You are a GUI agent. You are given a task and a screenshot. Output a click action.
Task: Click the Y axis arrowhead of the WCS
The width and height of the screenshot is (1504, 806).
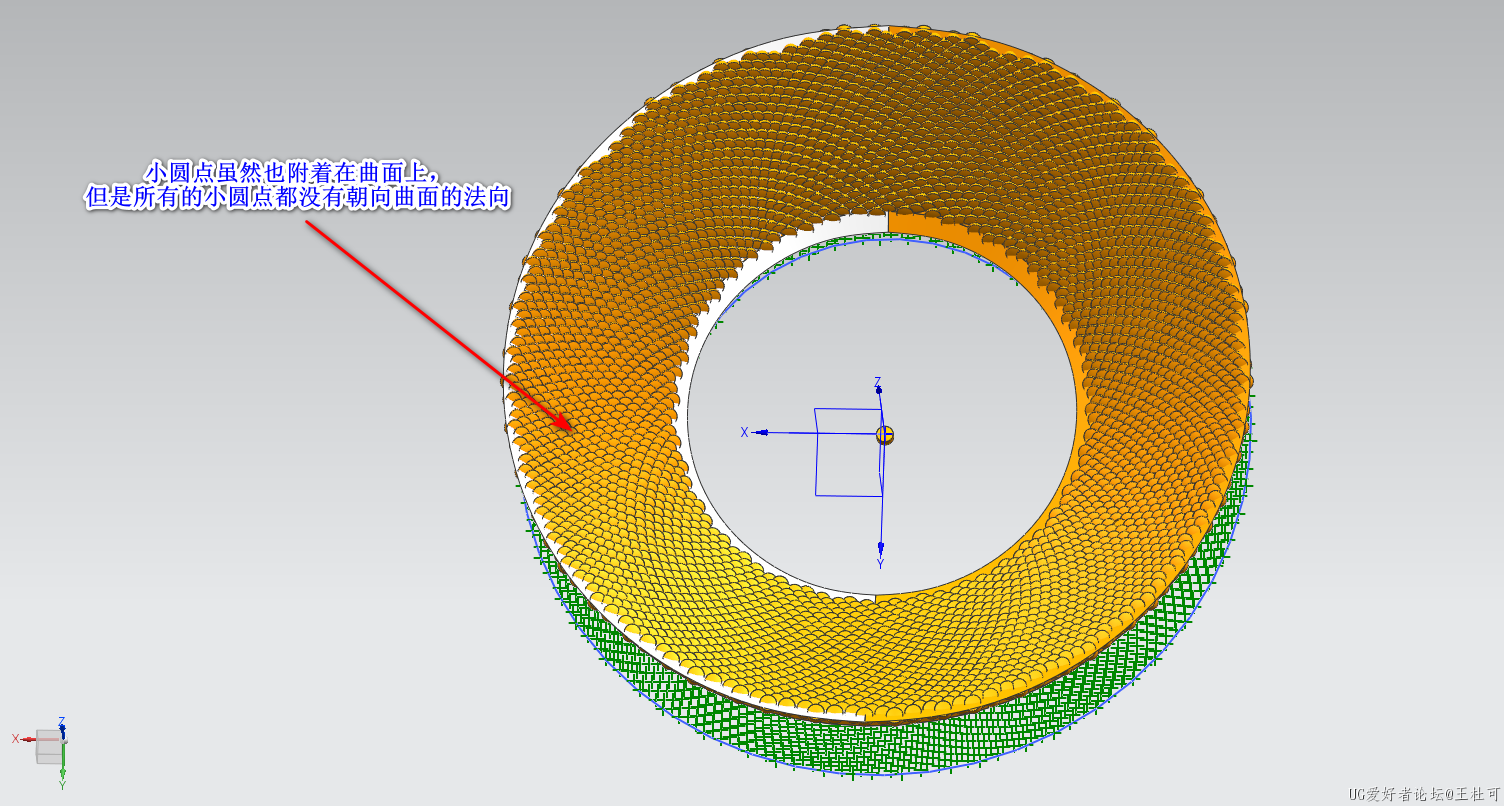881,548
